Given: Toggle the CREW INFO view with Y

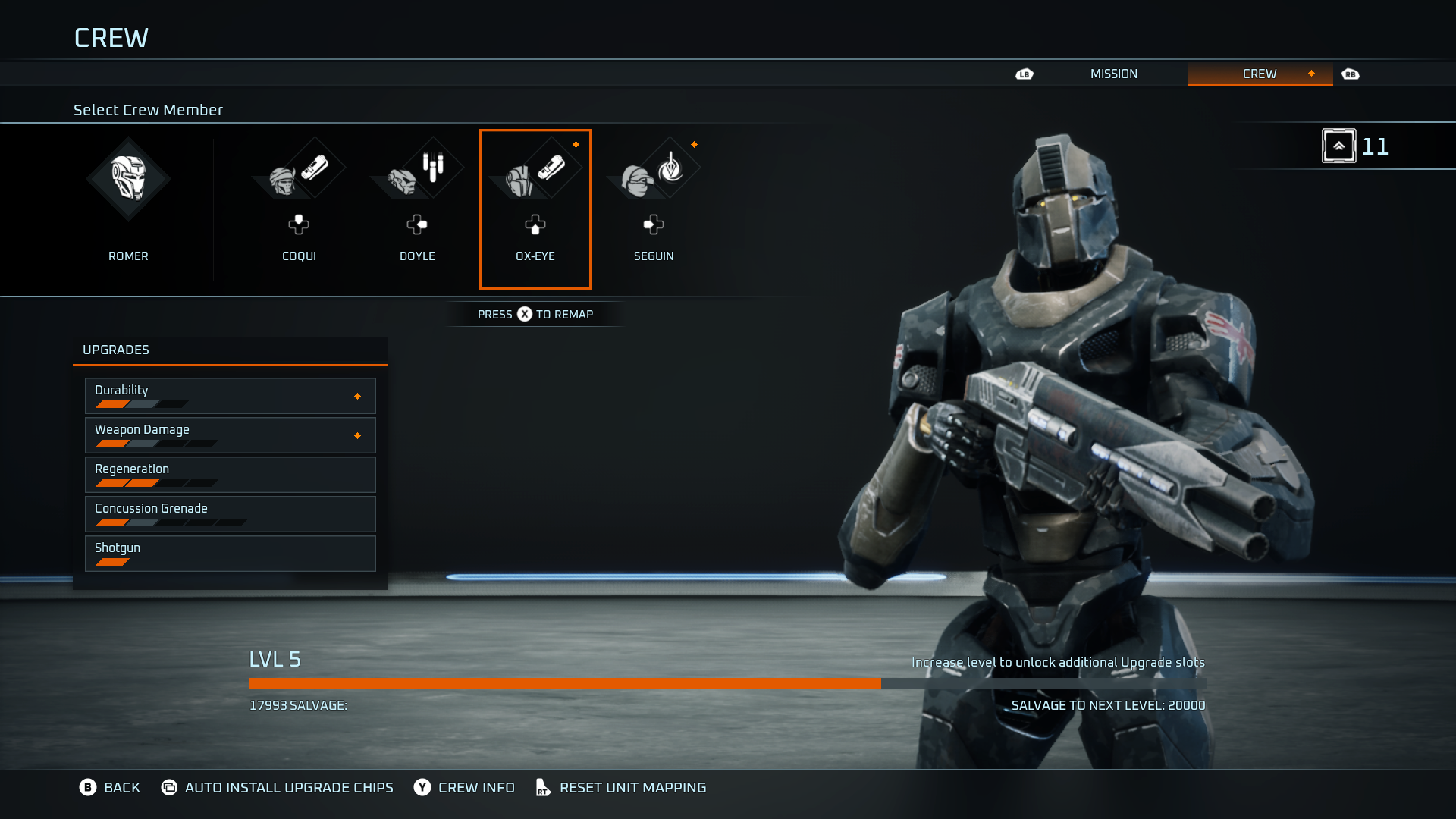Looking at the screenshot, I should (464, 787).
